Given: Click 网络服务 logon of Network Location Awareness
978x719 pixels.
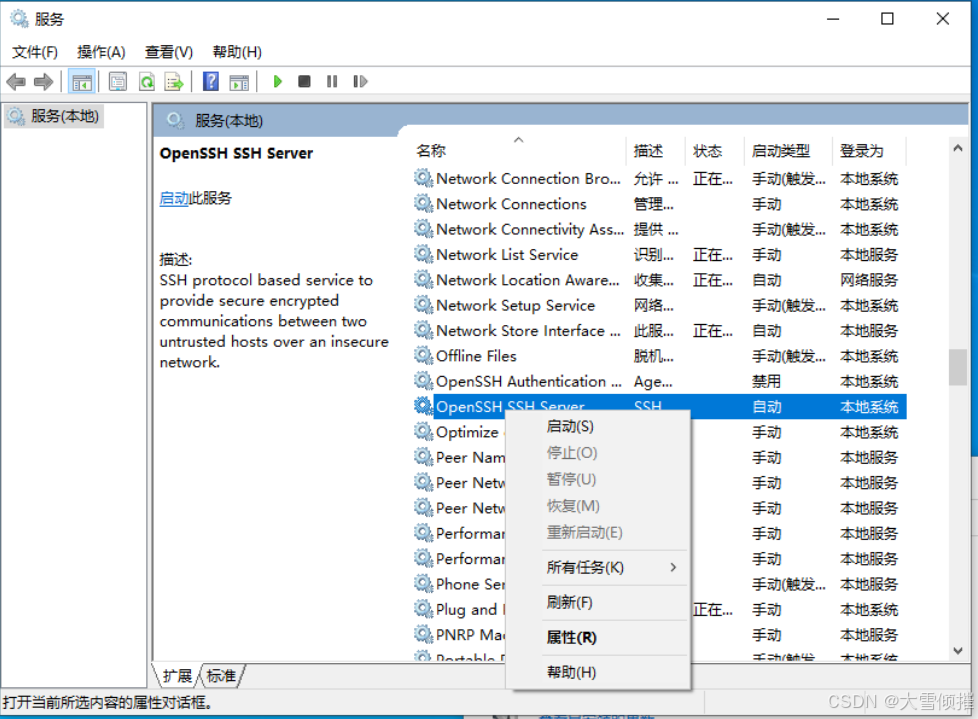Looking at the screenshot, I should click(869, 280).
